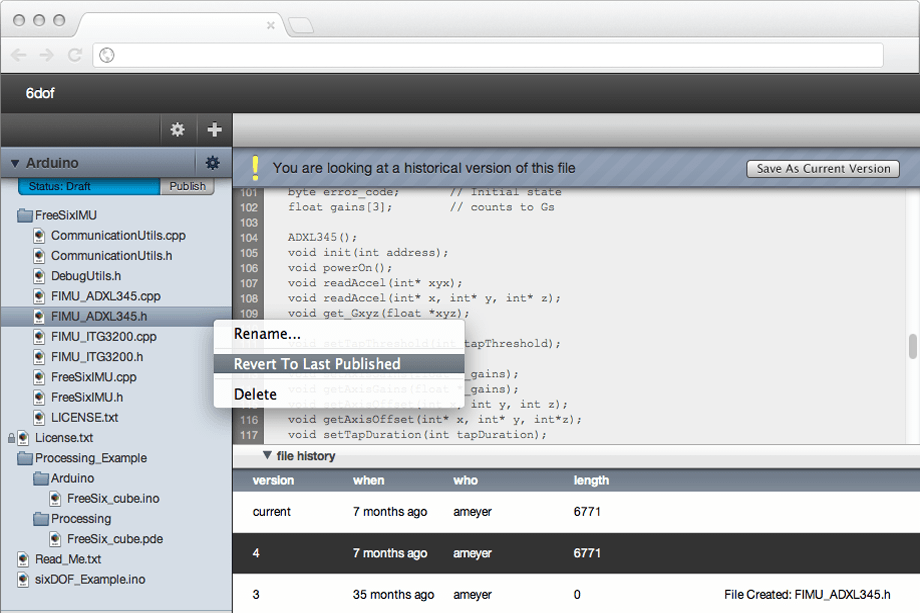The image size is (920, 613).
Task: Click the lock icon beside License.txt
Action: [x=11, y=438]
